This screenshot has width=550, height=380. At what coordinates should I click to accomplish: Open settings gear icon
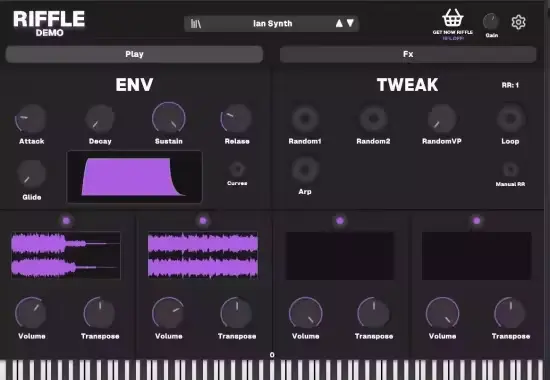pyautogui.click(x=518, y=22)
